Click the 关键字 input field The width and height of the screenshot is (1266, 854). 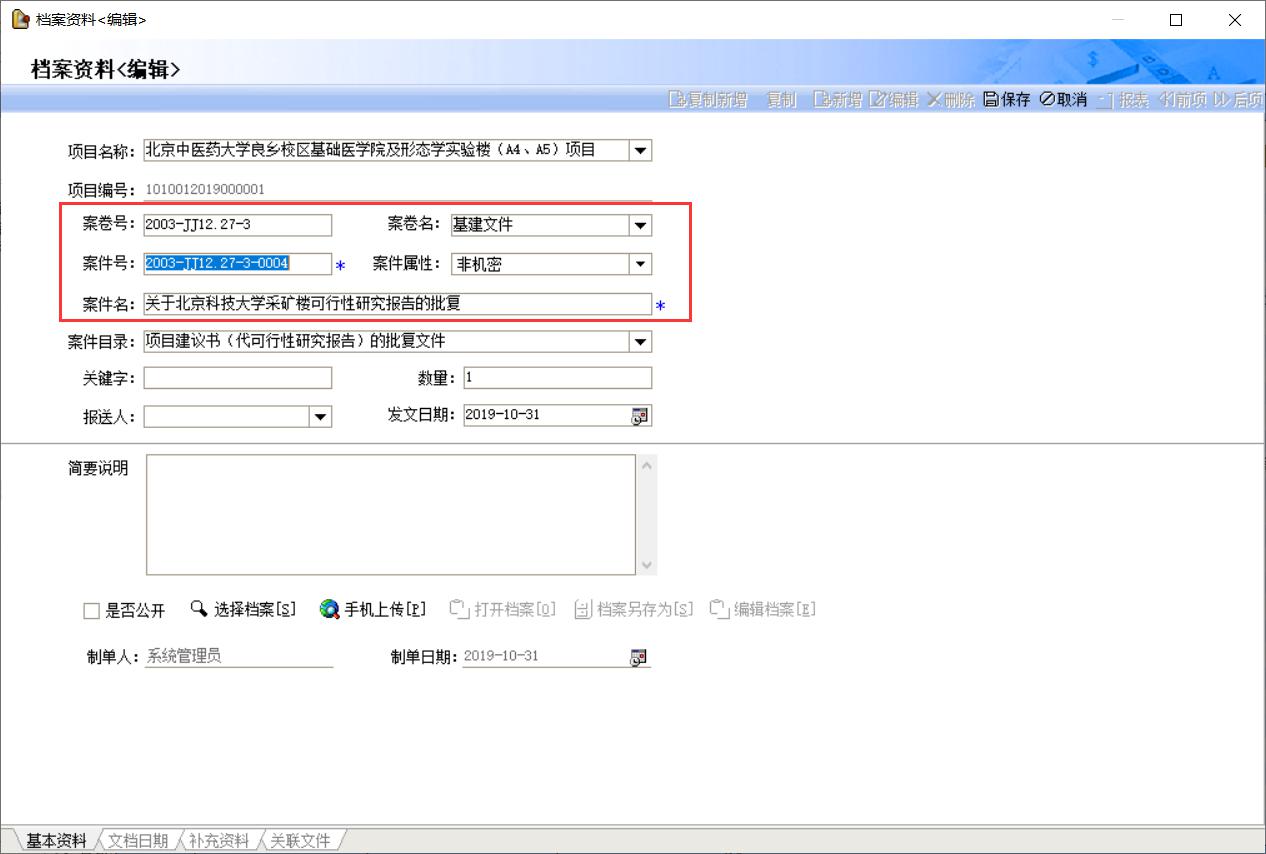point(237,378)
